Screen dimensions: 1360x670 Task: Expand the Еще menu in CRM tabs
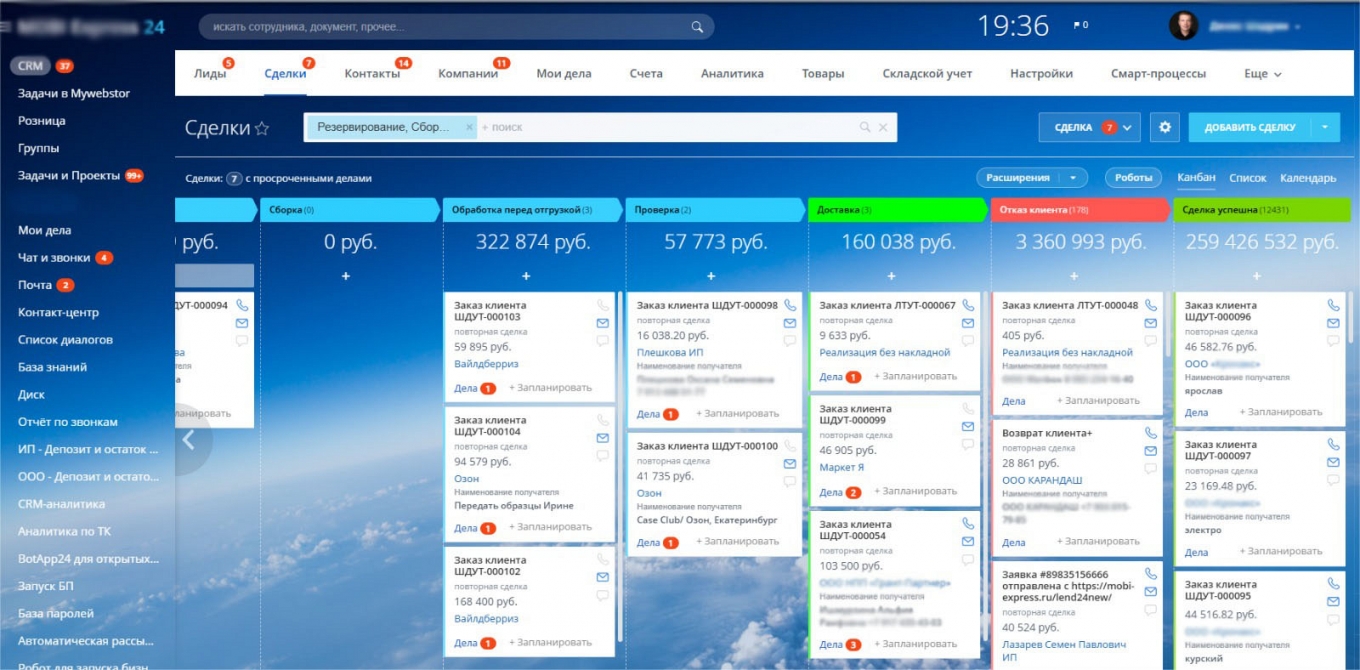[1262, 74]
